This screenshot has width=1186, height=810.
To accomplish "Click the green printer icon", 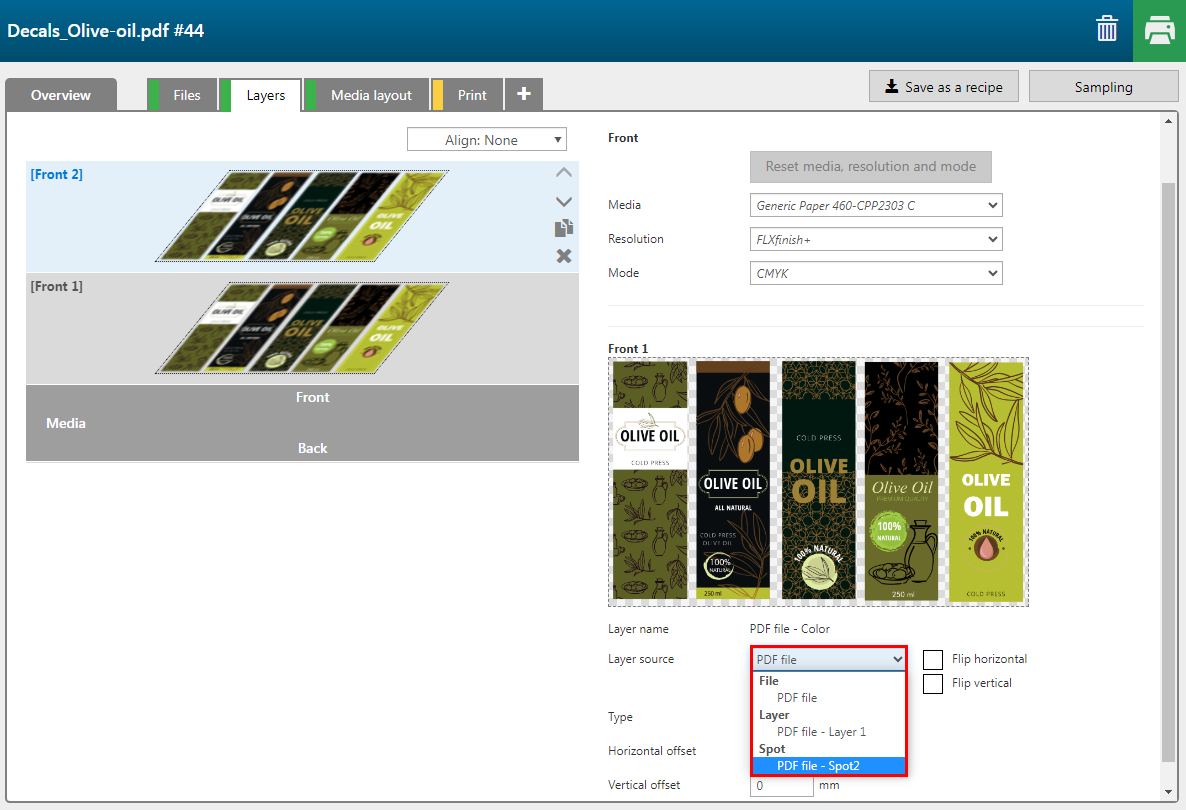I will click(x=1159, y=31).
